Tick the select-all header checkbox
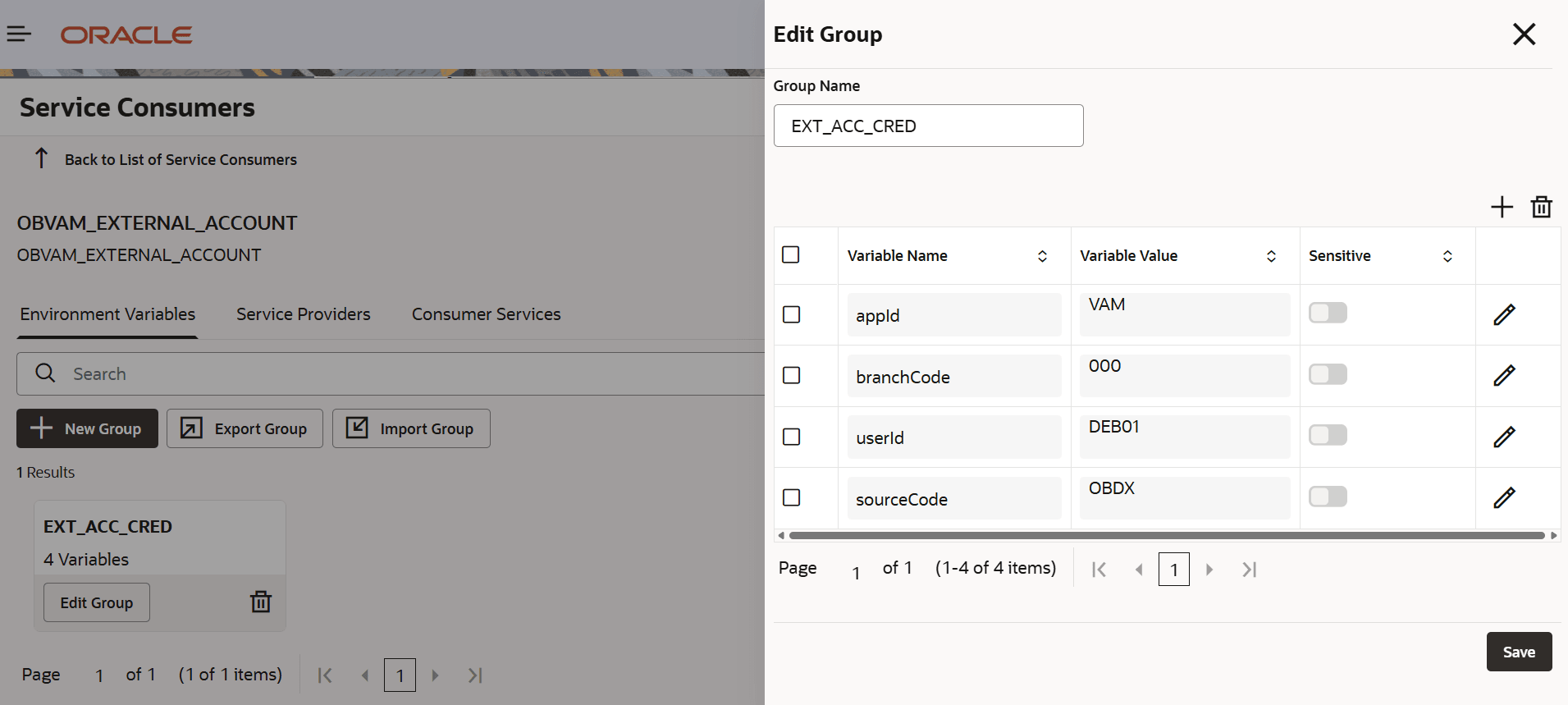The width and height of the screenshot is (1568, 705). pyautogui.click(x=791, y=254)
